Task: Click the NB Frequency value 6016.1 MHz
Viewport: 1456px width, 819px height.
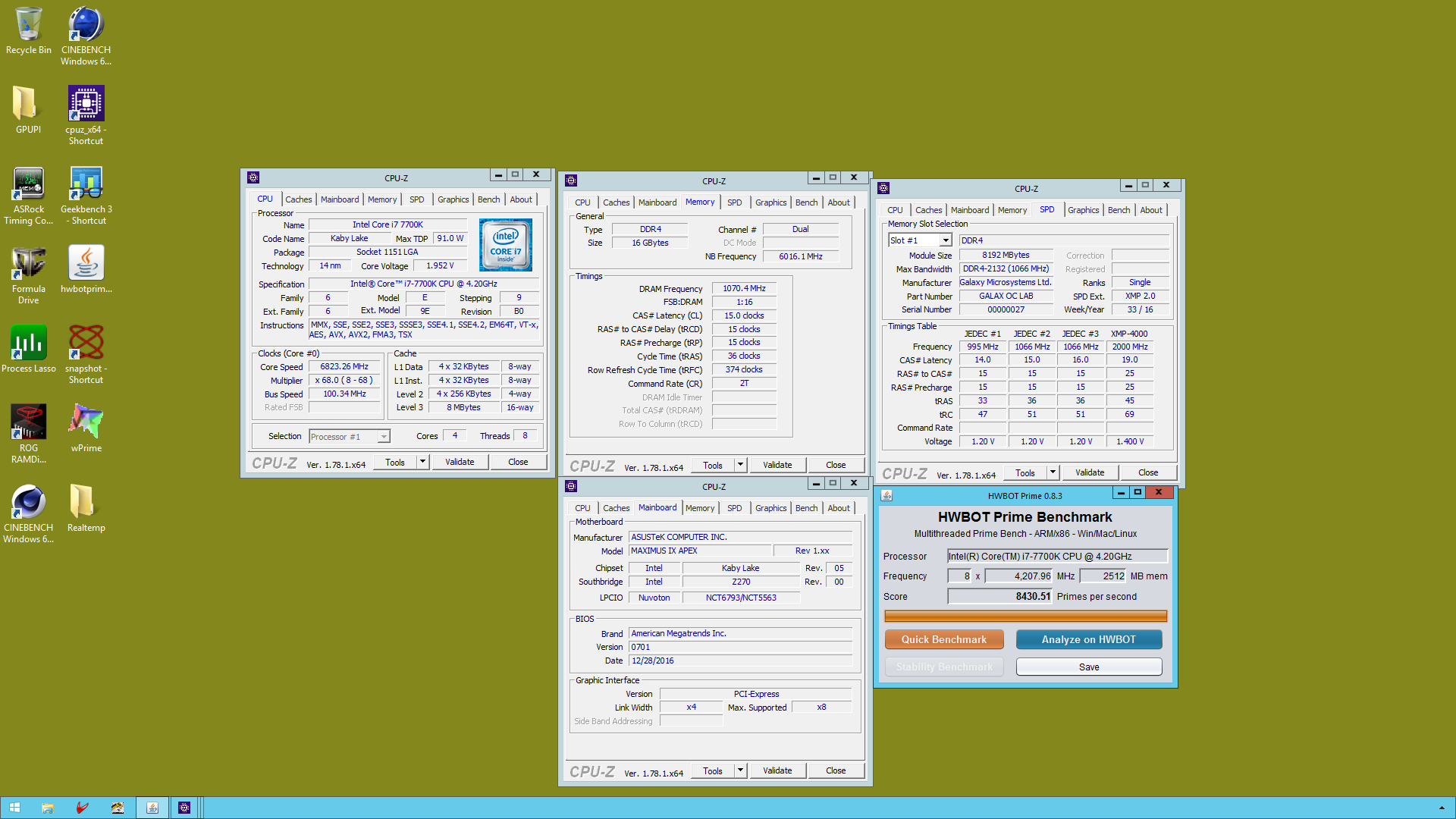Action: click(800, 256)
